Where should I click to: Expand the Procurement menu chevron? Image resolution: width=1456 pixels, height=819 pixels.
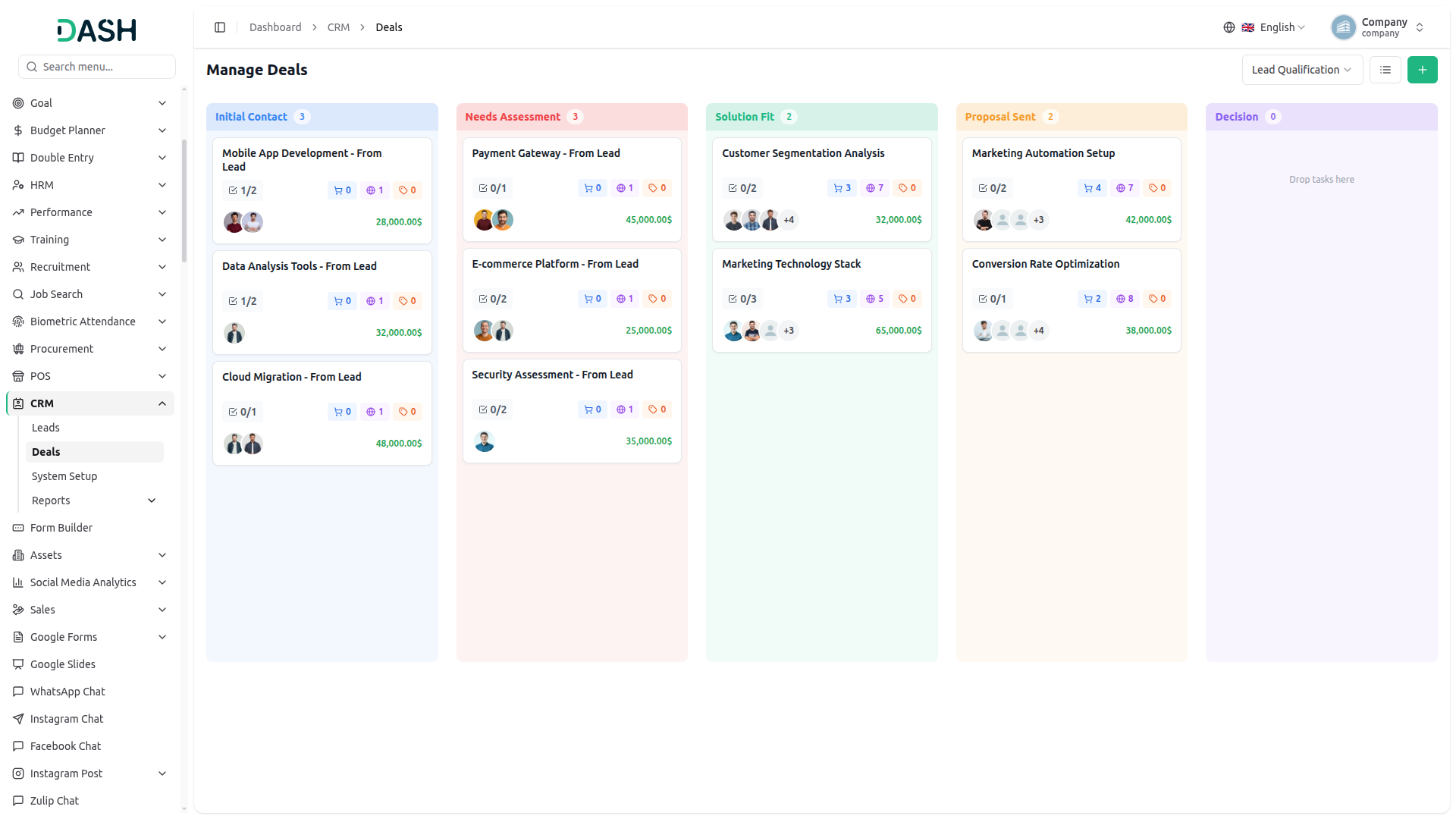(x=162, y=349)
